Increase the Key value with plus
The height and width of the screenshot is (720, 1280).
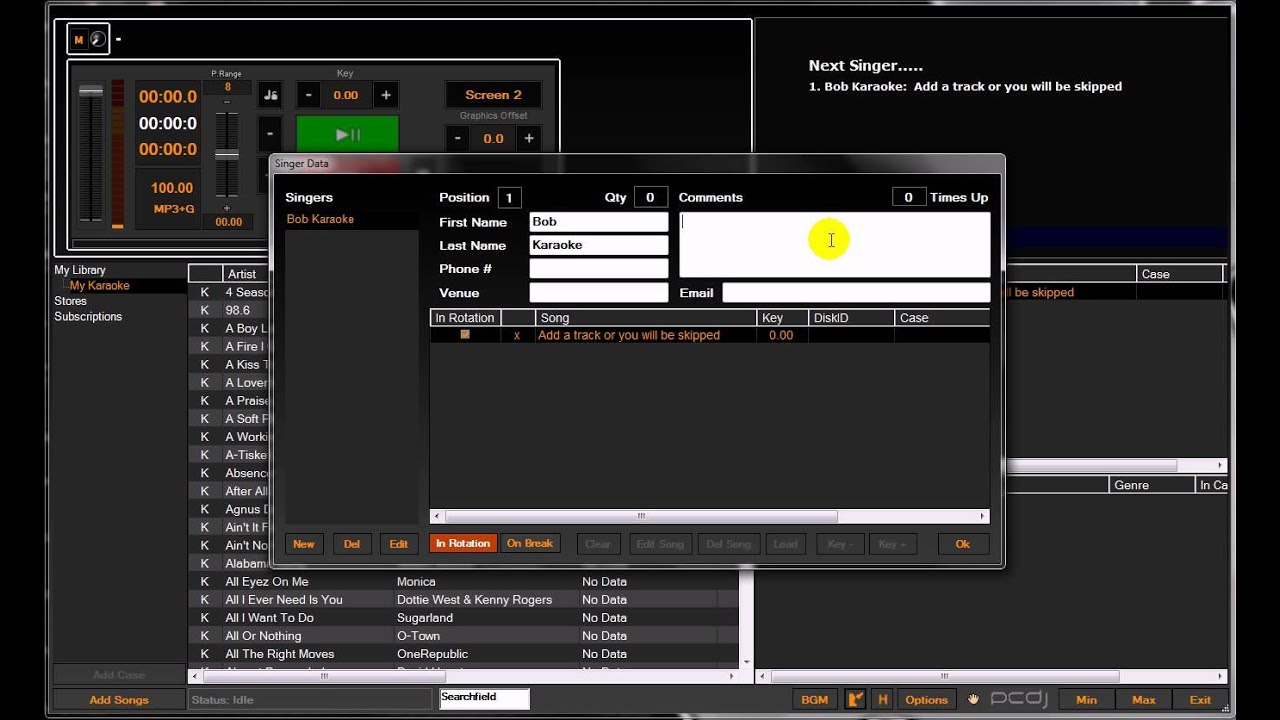385,95
